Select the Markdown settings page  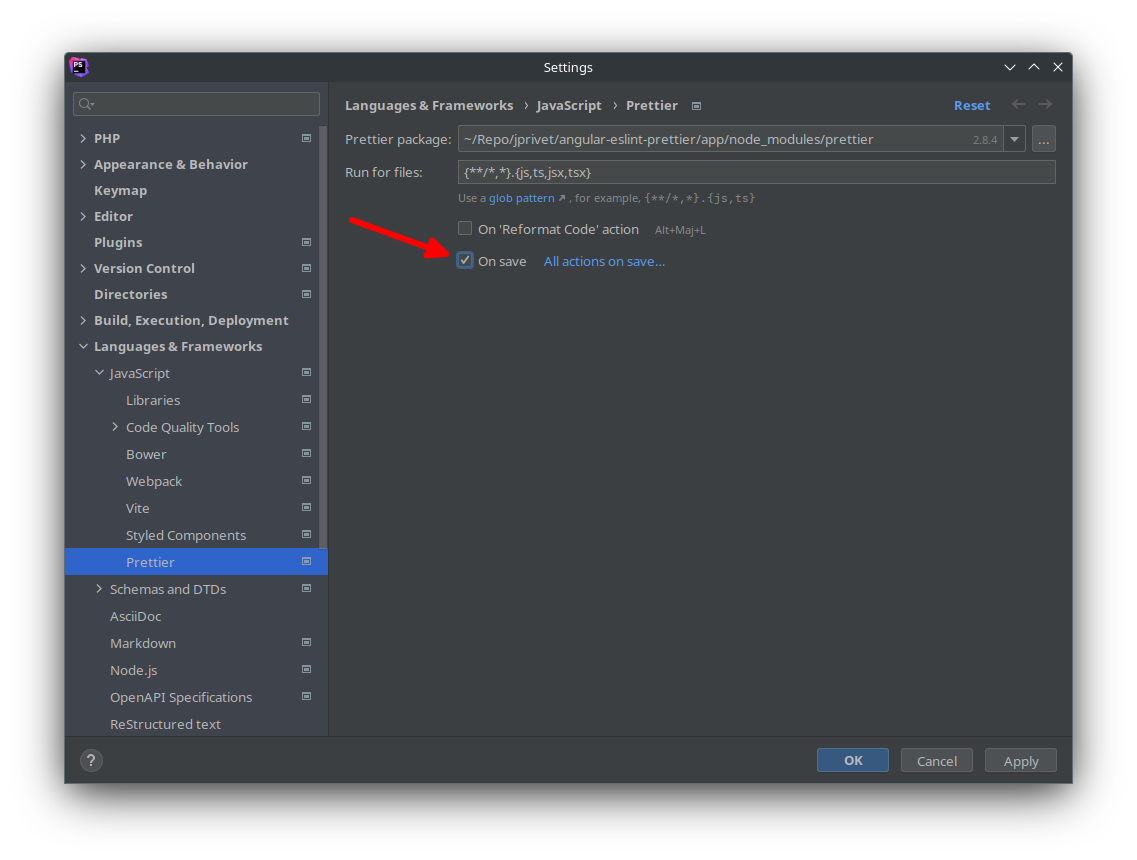pyautogui.click(x=143, y=643)
